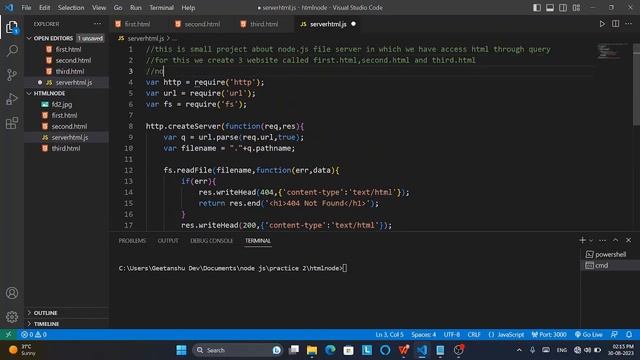The width and height of the screenshot is (640, 360).
Task: Maximize the terminal panel size chevron
Action: point(616,240)
